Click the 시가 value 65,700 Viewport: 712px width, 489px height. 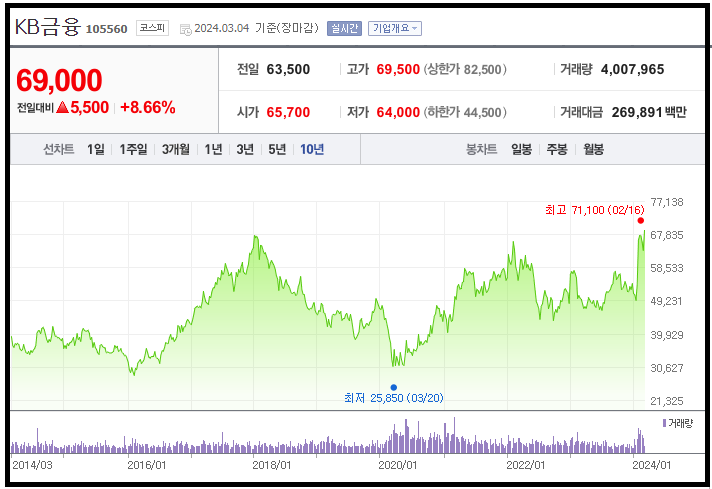[x=288, y=112]
